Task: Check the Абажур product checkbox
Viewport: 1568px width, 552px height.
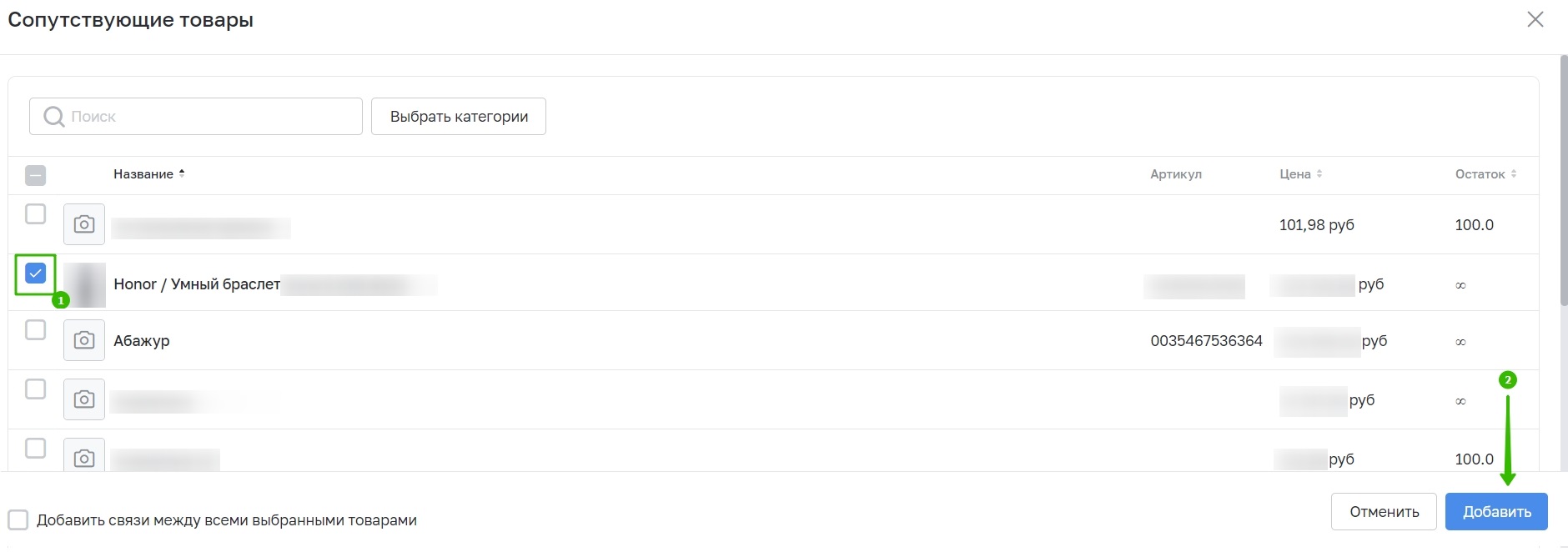Action: pyautogui.click(x=35, y=330)
